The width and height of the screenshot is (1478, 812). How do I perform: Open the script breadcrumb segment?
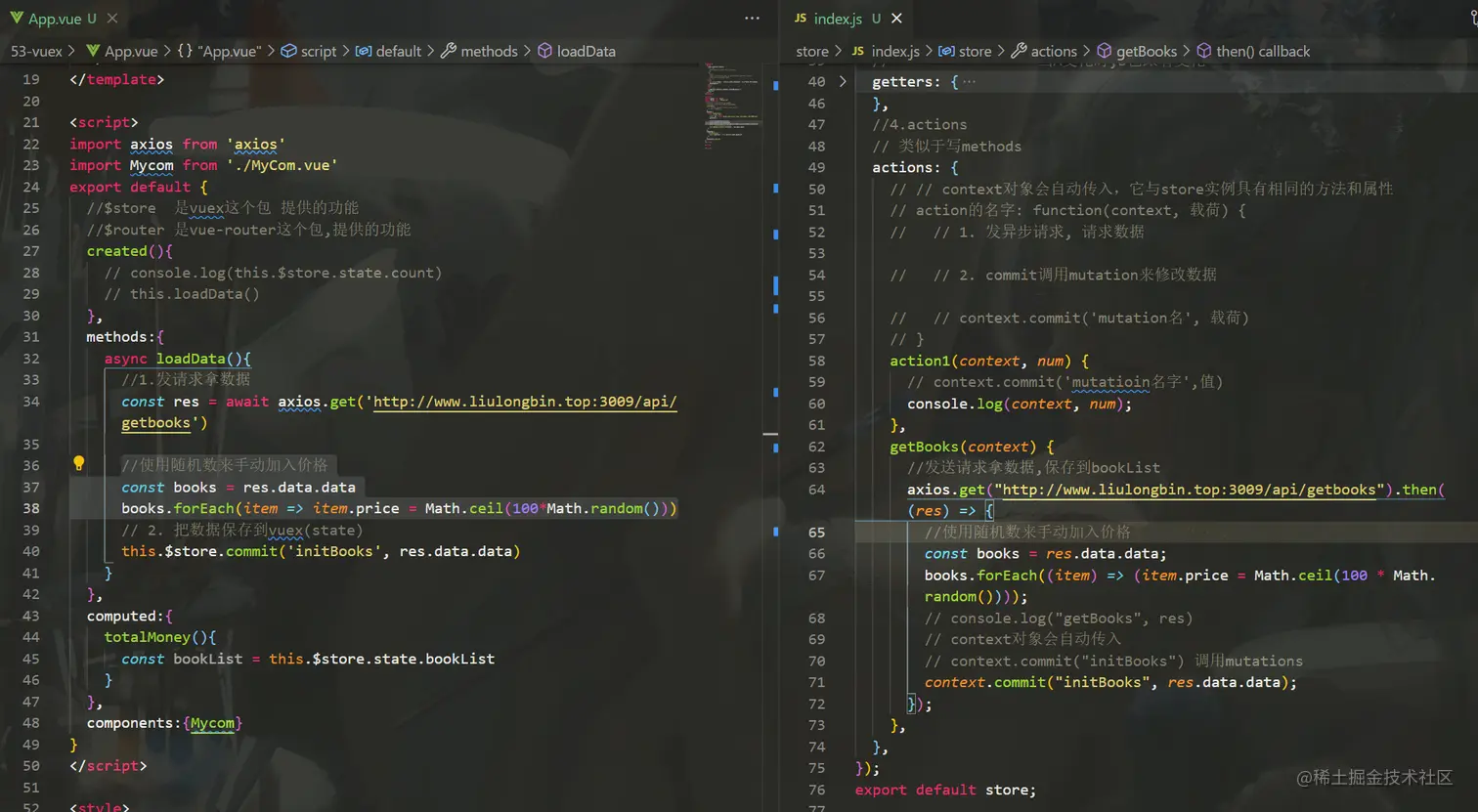point(309,51)
